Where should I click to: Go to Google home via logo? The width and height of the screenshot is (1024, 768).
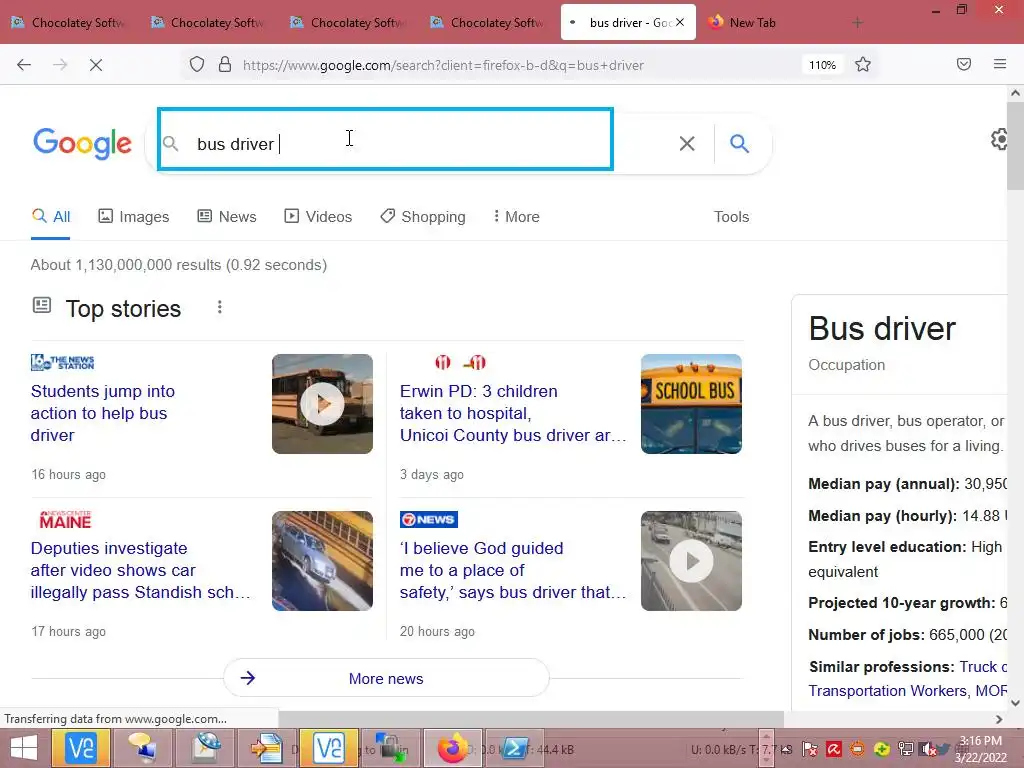pyautogui.click(x=82, y=144)
